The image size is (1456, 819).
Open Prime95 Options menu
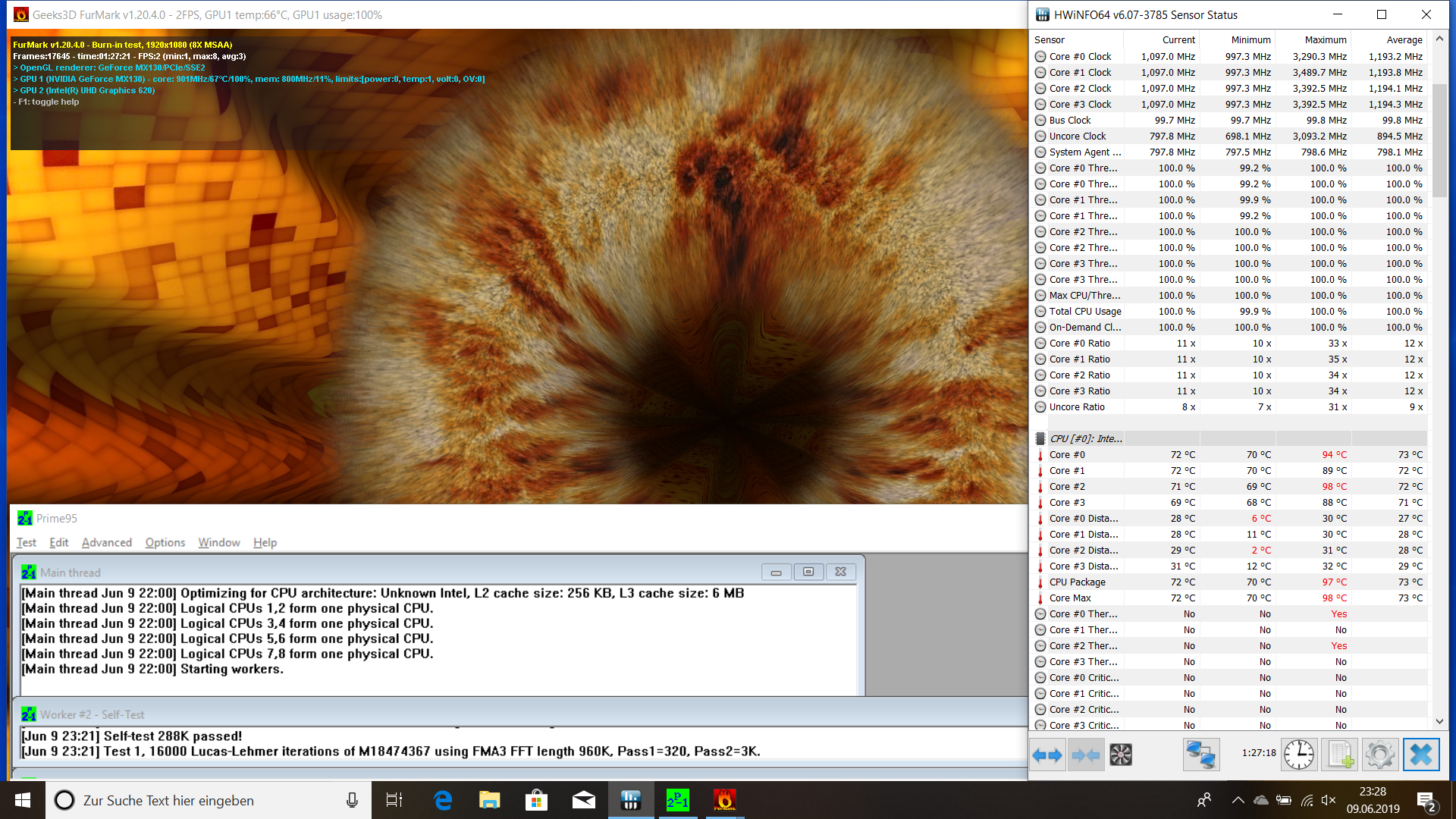(165, 542)
